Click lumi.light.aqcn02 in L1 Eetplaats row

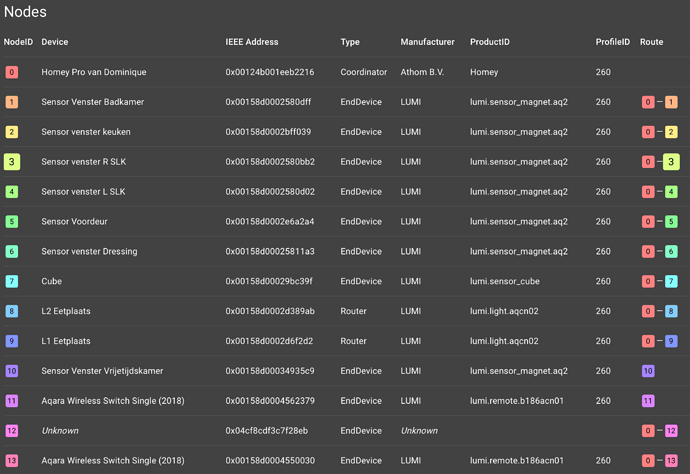504,341
